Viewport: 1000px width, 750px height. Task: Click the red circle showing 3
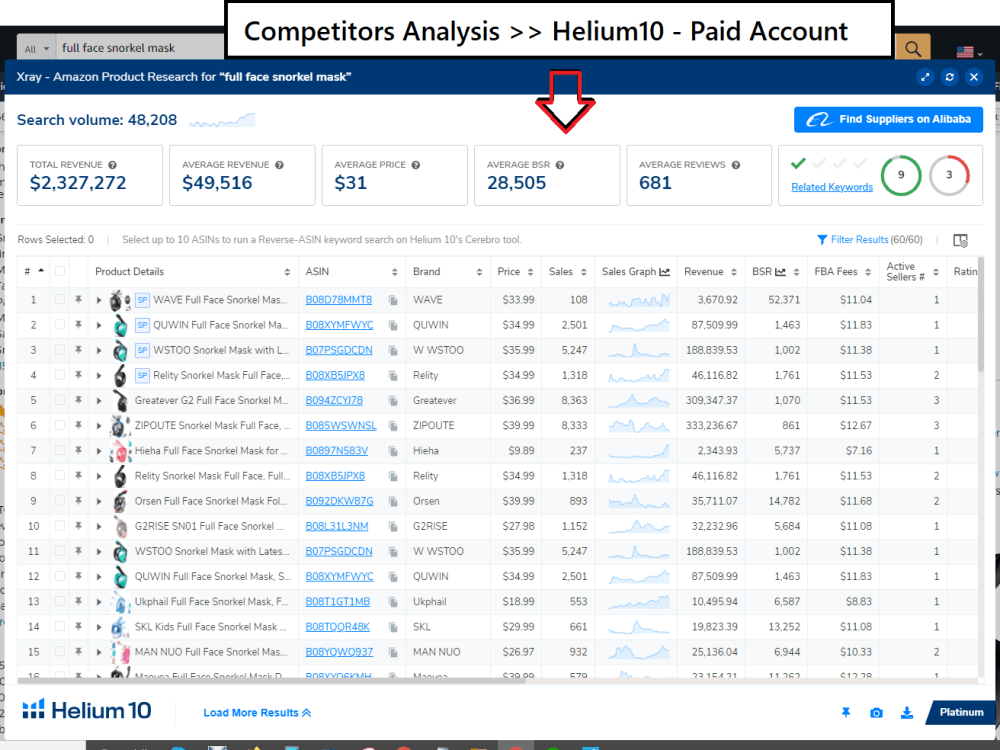pos(949,175)
